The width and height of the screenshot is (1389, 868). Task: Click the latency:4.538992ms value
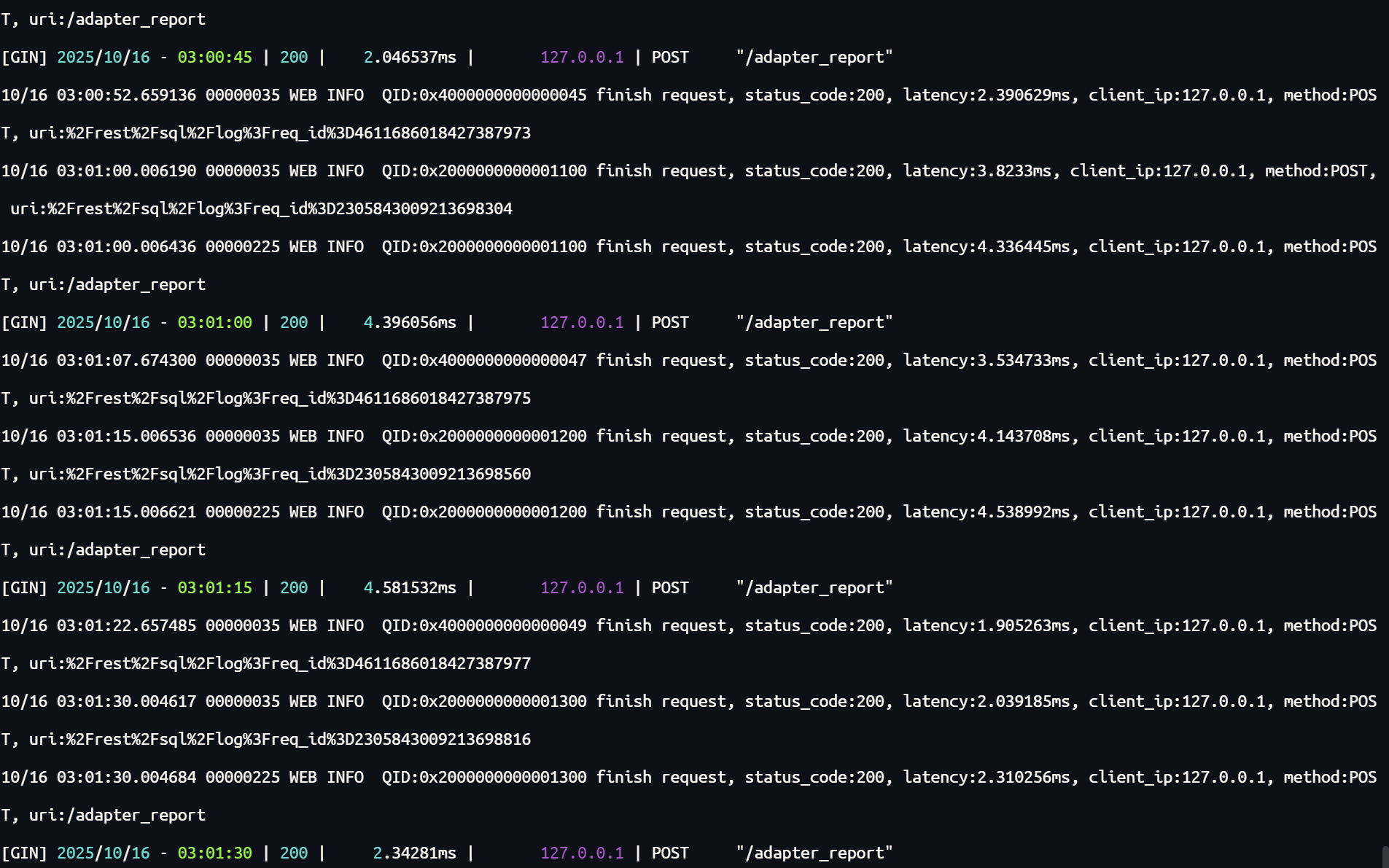pyautogui.click(x=987, y=512)
